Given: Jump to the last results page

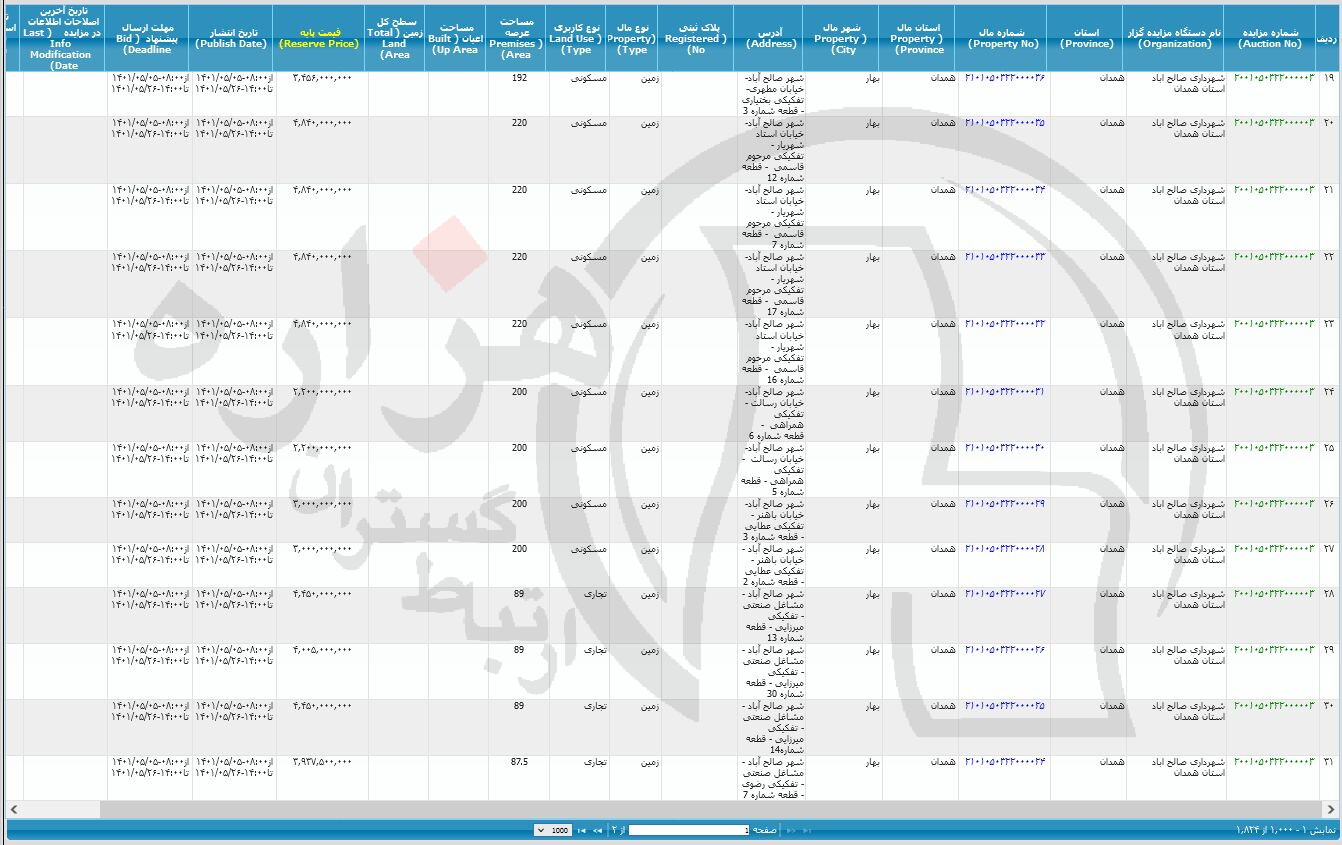Looking at the screenshot, I should 583,830.
